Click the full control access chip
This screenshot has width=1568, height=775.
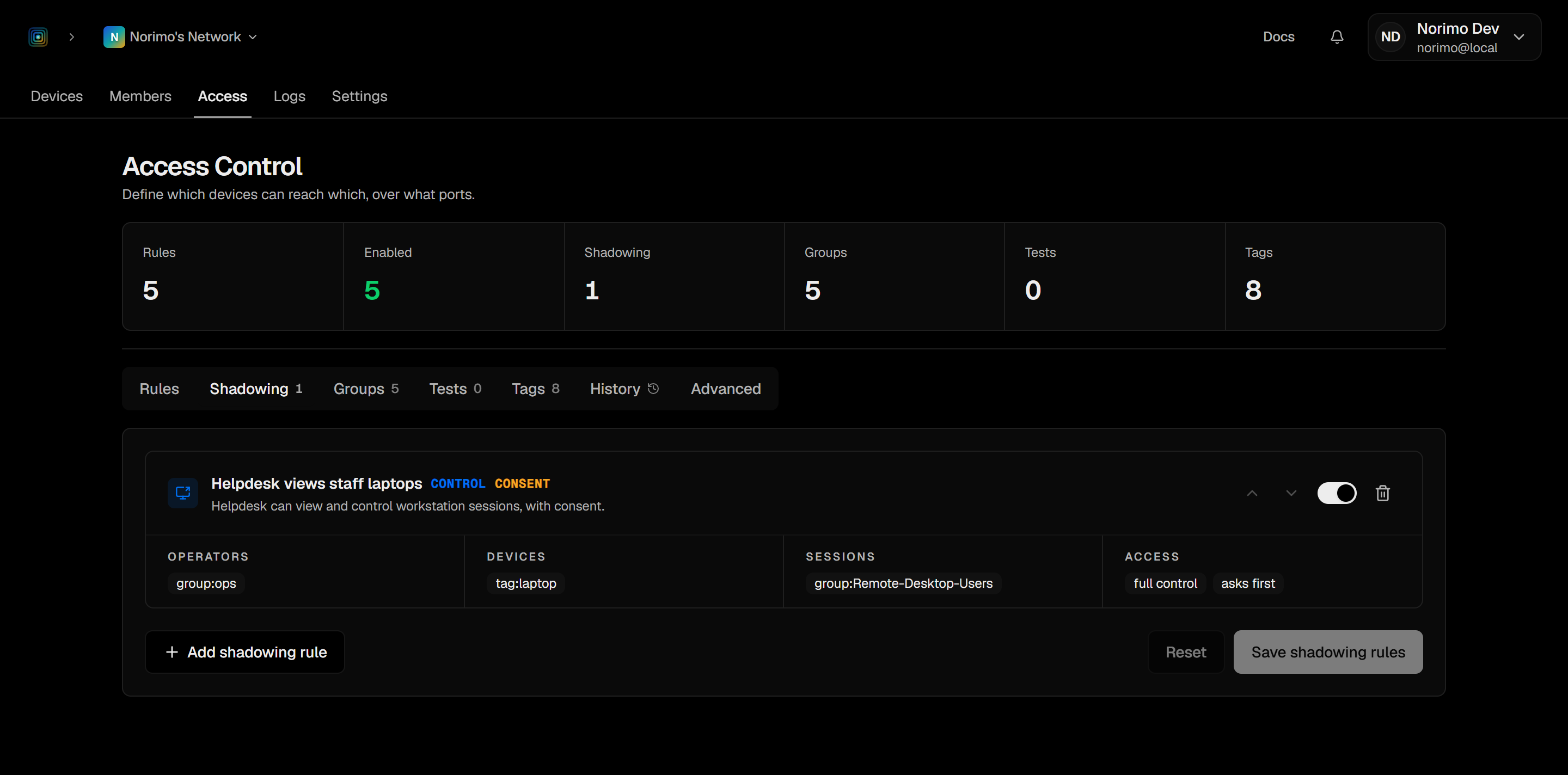tap(1165, 583)
